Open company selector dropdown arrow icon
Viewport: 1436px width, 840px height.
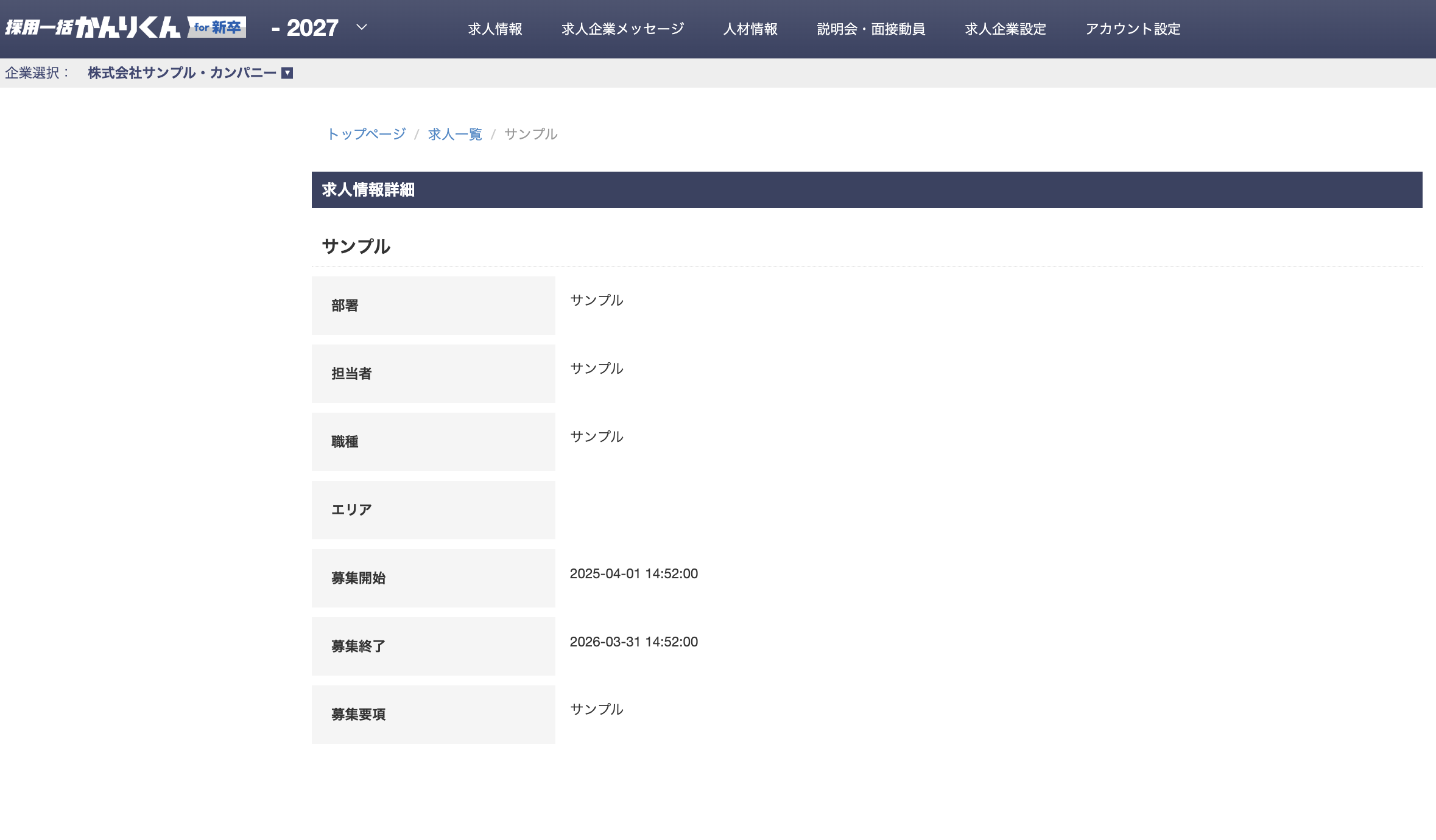(287, 73)
